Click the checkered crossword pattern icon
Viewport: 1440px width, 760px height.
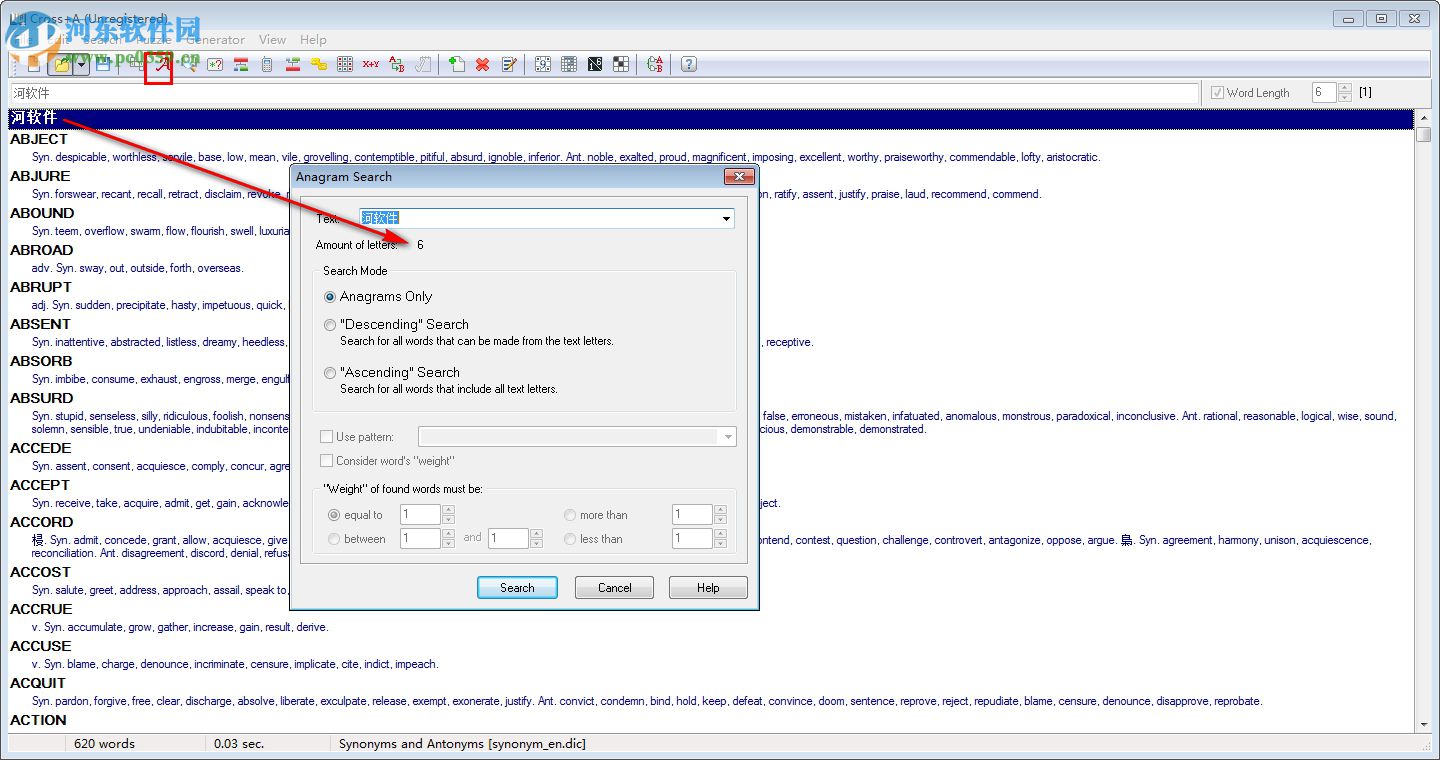coord(621,65)
